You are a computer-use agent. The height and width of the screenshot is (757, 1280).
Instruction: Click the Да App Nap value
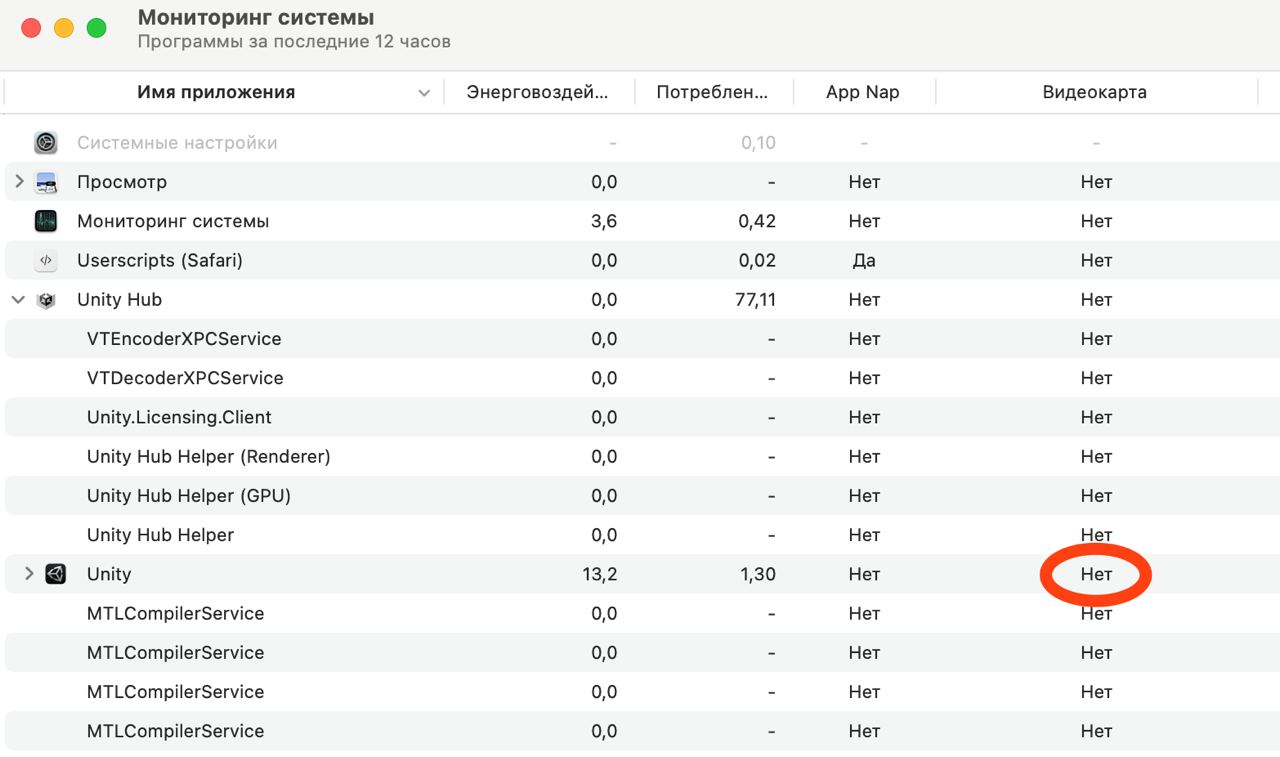coord(864,260)
